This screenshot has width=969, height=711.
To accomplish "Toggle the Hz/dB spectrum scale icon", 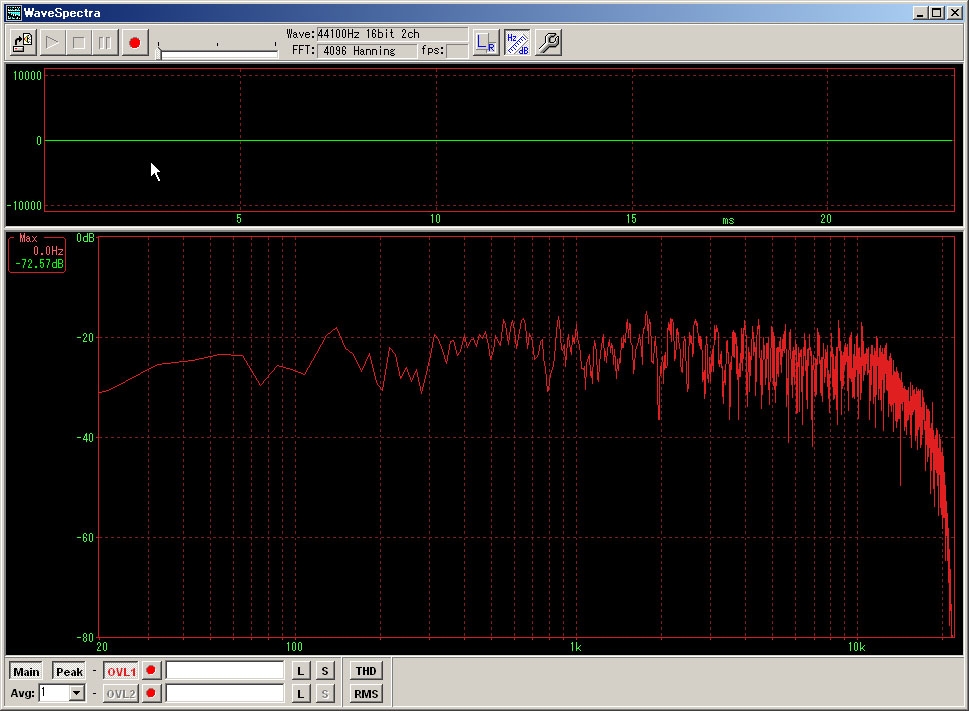I will click(517, 43).
